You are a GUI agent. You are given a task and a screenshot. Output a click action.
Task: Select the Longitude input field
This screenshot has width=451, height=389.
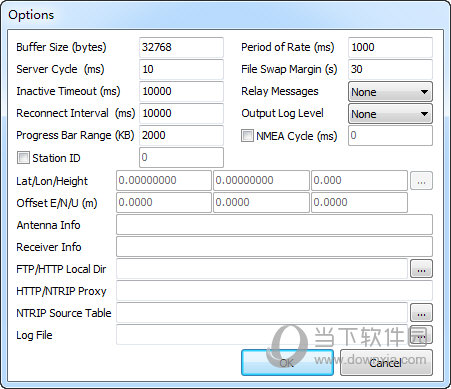[261, 180]
